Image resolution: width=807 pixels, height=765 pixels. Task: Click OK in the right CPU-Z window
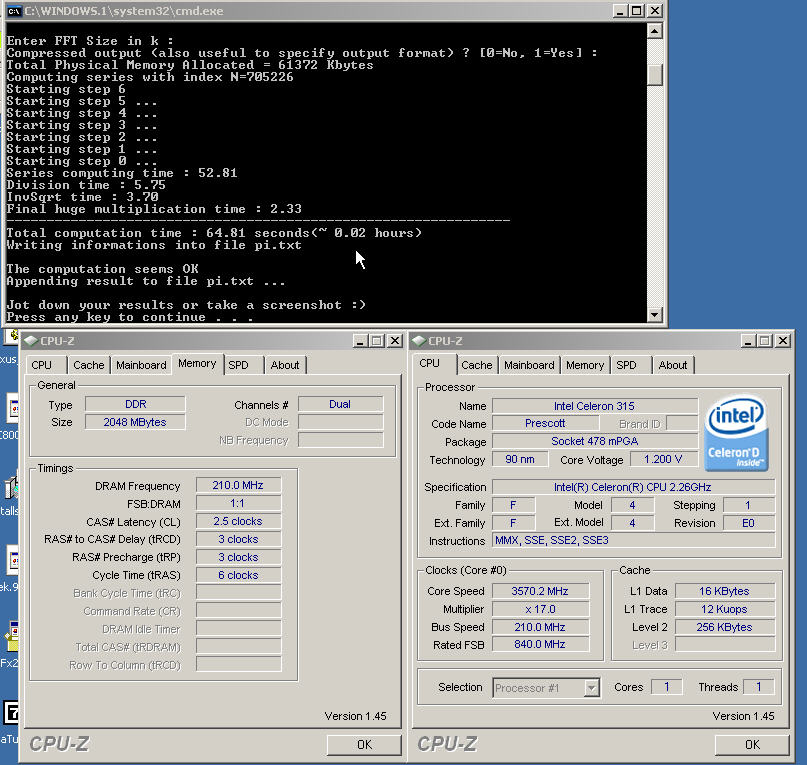pyautogui.click(x=752, y=744)
